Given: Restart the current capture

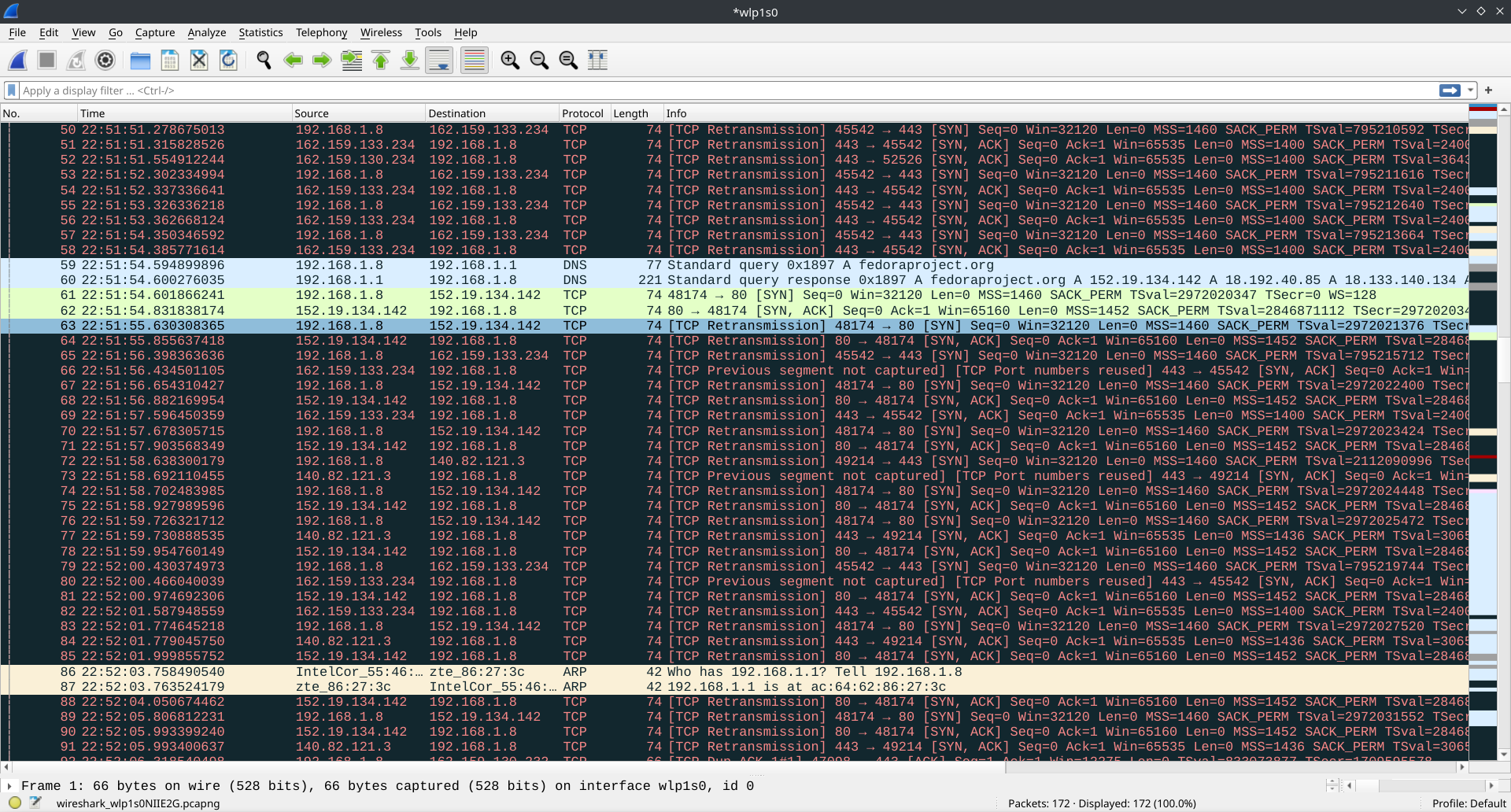Looking at the screenshot, I should [76, 60].
